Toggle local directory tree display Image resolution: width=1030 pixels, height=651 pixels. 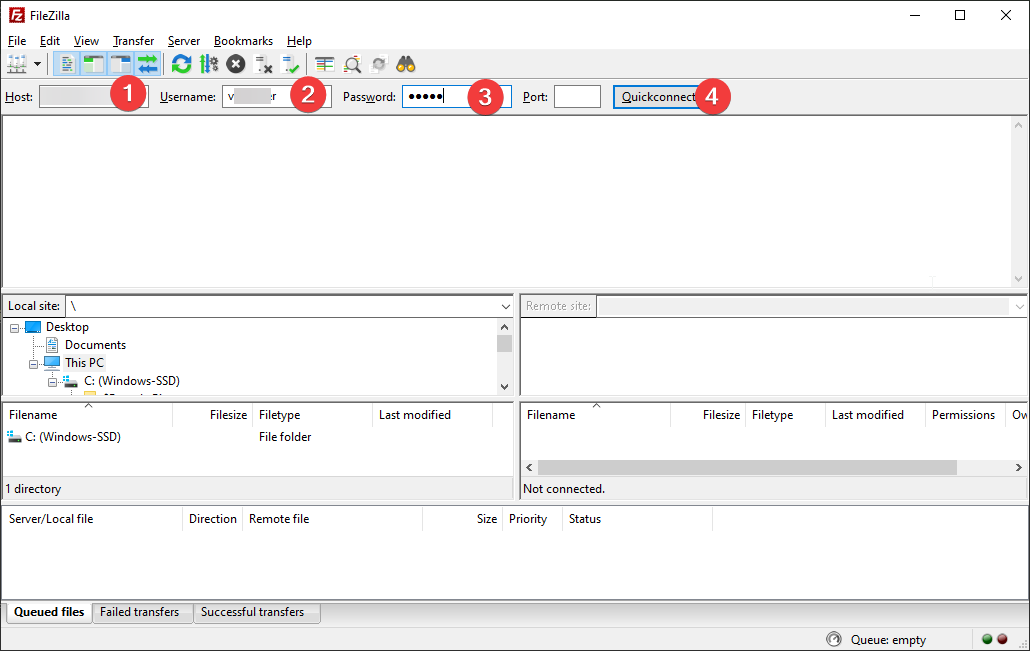[x=94, y=64]
